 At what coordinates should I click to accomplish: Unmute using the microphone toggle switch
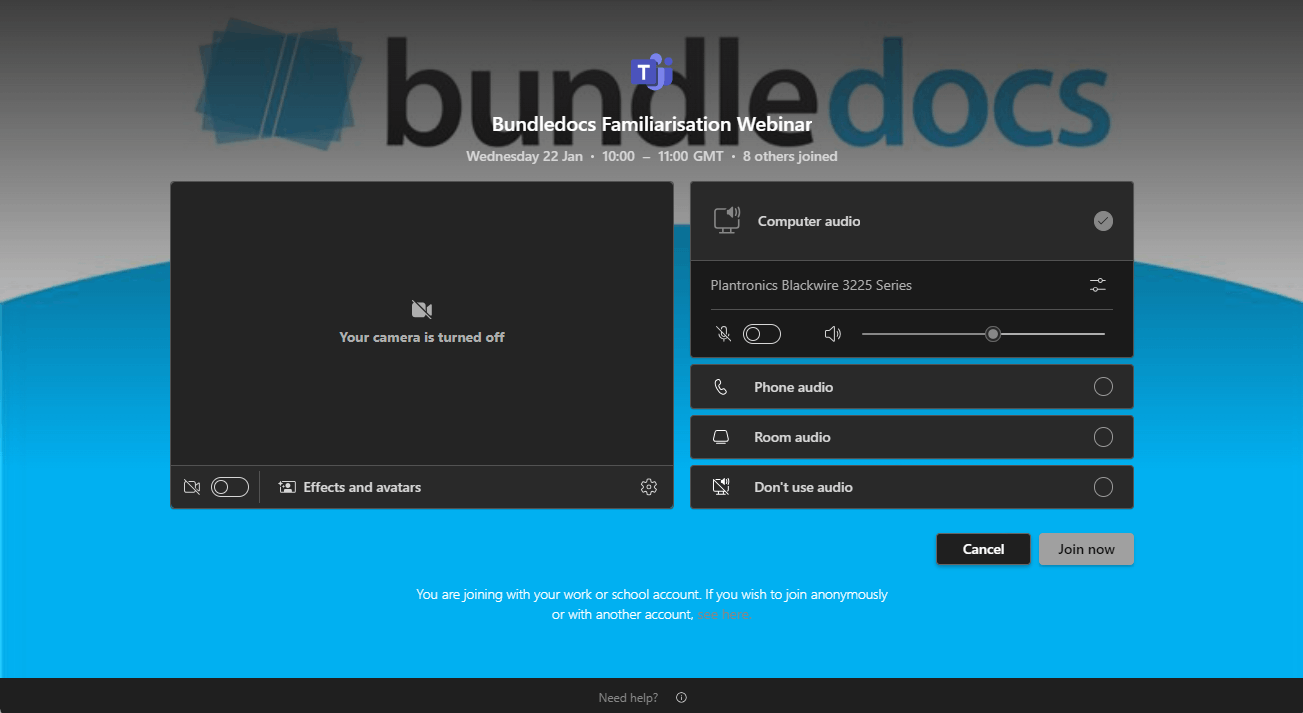click(x=762, y=334)
